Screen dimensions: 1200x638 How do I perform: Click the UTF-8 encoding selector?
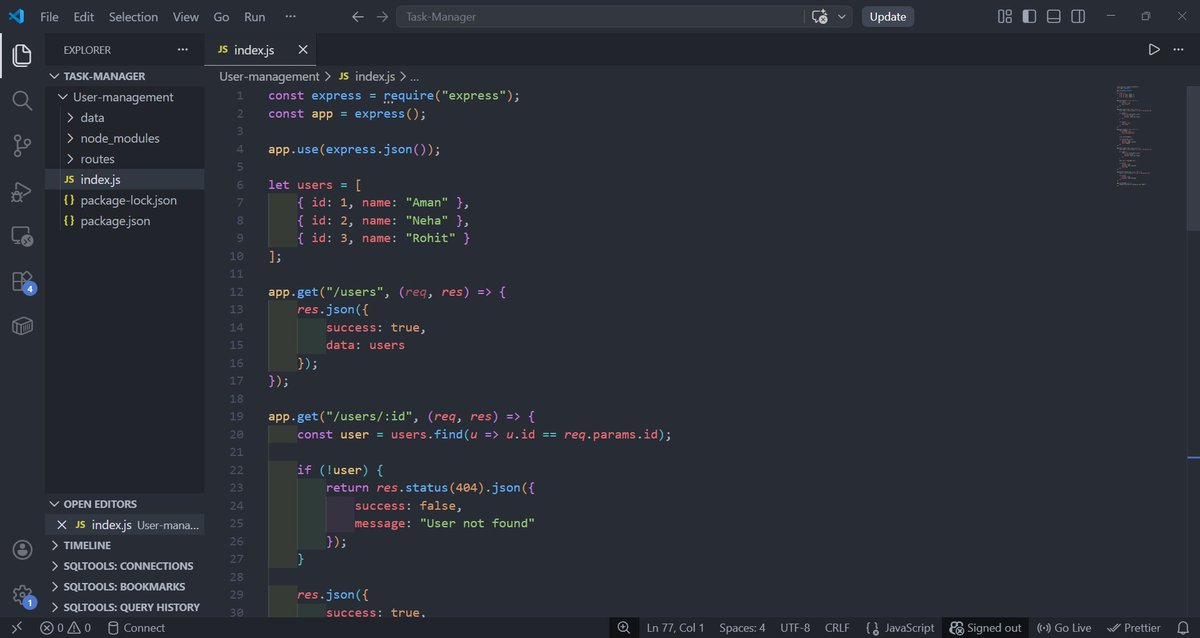pos(795,628)
